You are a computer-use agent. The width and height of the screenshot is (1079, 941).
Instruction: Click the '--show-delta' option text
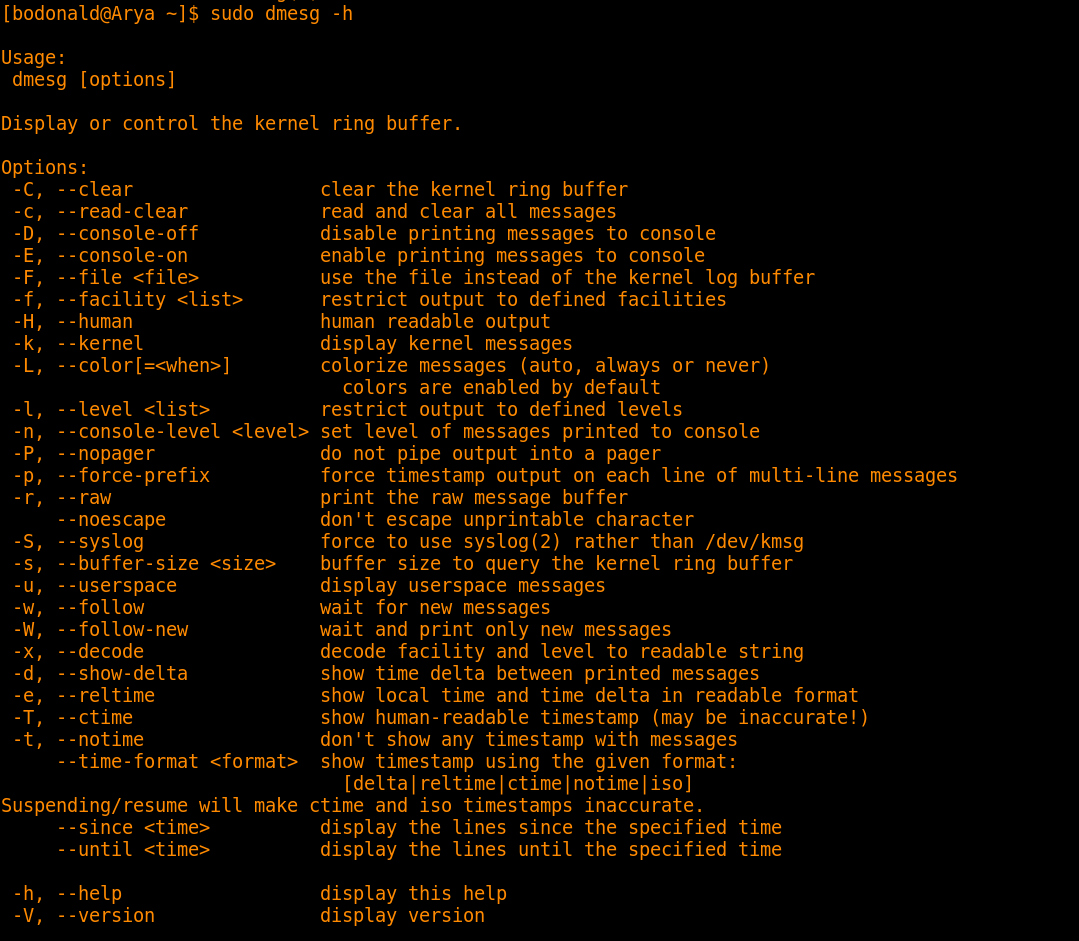(x=122, y=674)
